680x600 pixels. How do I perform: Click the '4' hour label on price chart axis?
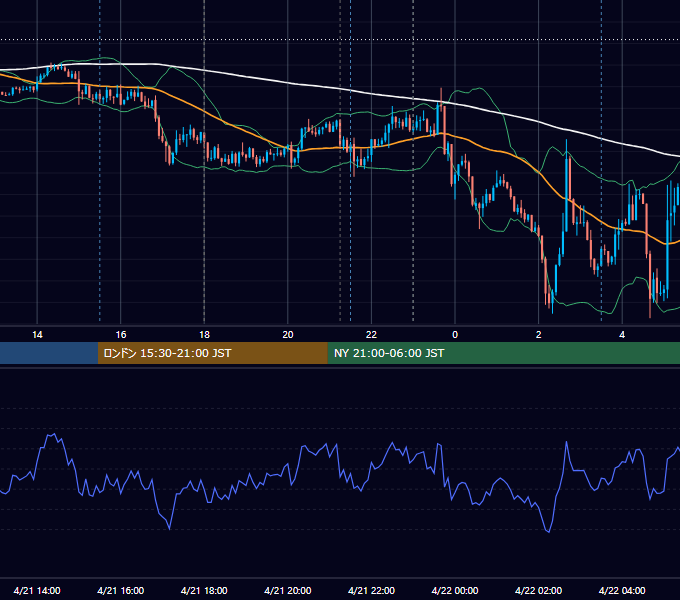622,335
